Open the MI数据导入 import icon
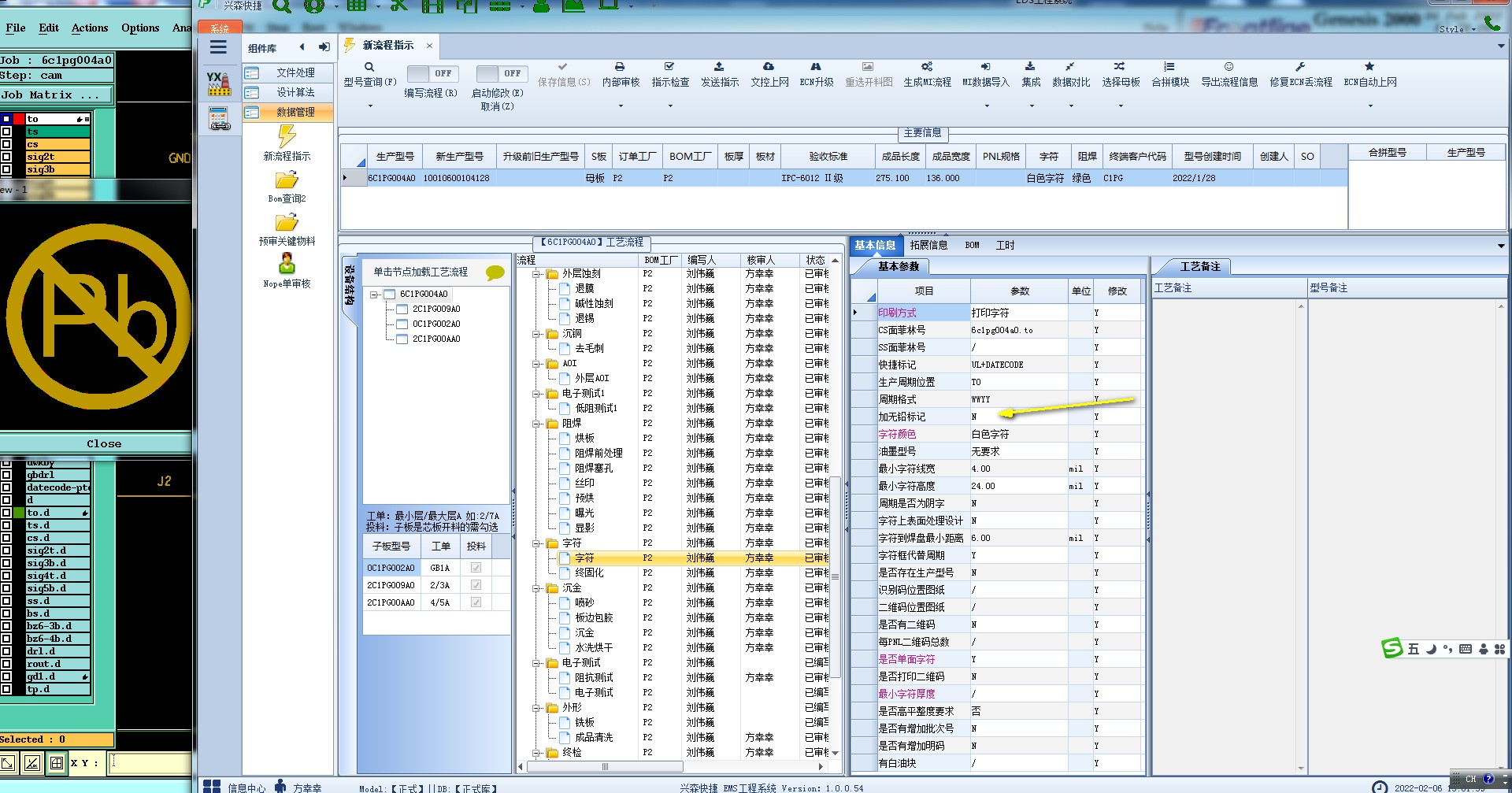 (x=985, y=67)
